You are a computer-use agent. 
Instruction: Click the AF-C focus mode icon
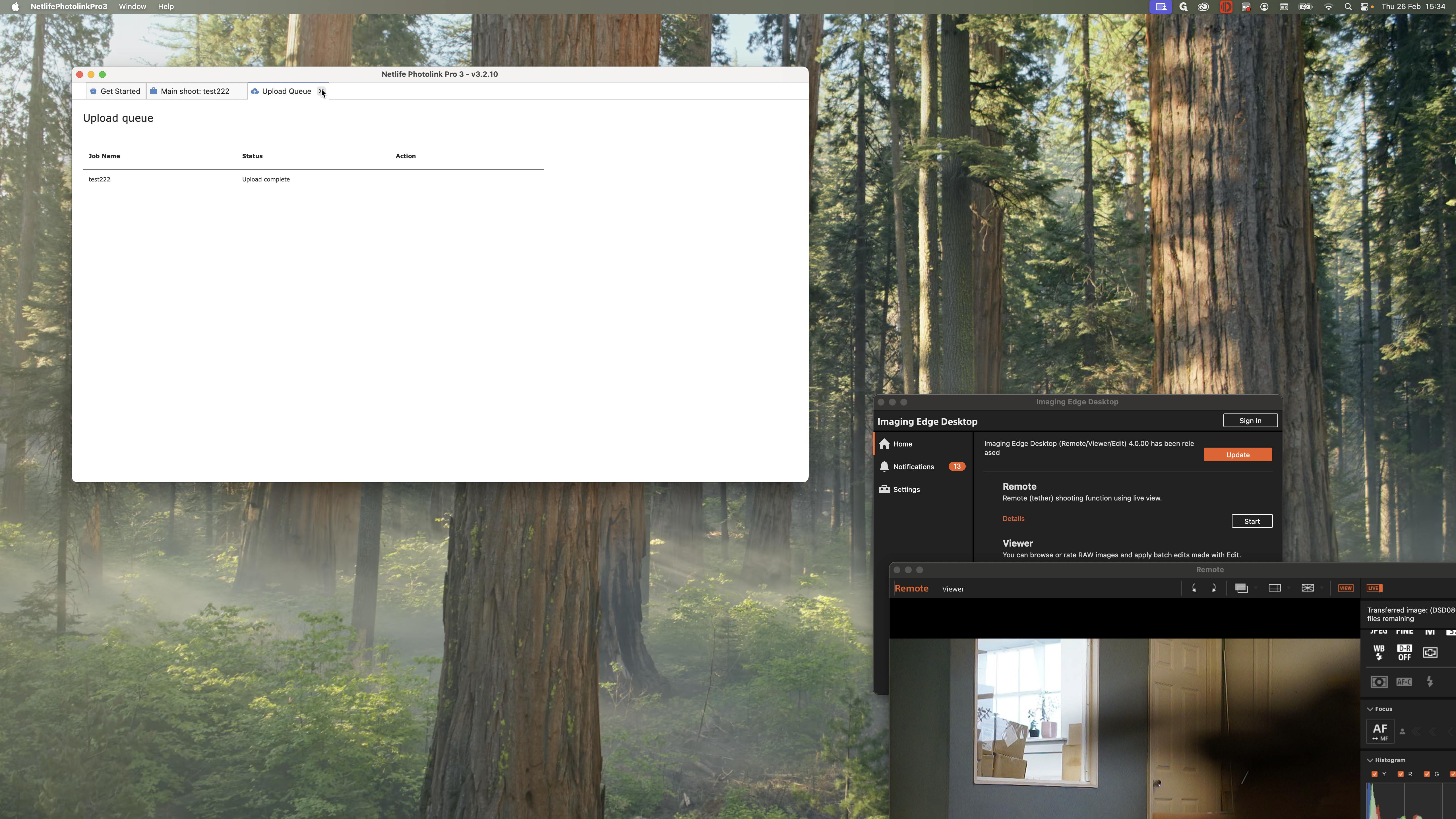[x=1404, y=682]
